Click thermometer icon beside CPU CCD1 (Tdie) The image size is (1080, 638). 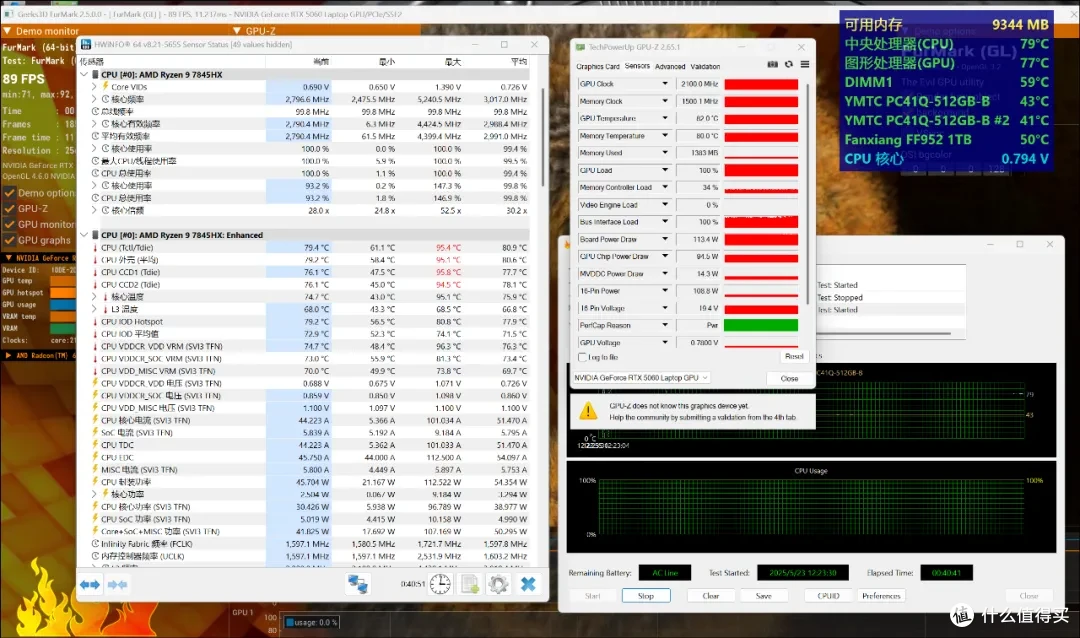95,272
